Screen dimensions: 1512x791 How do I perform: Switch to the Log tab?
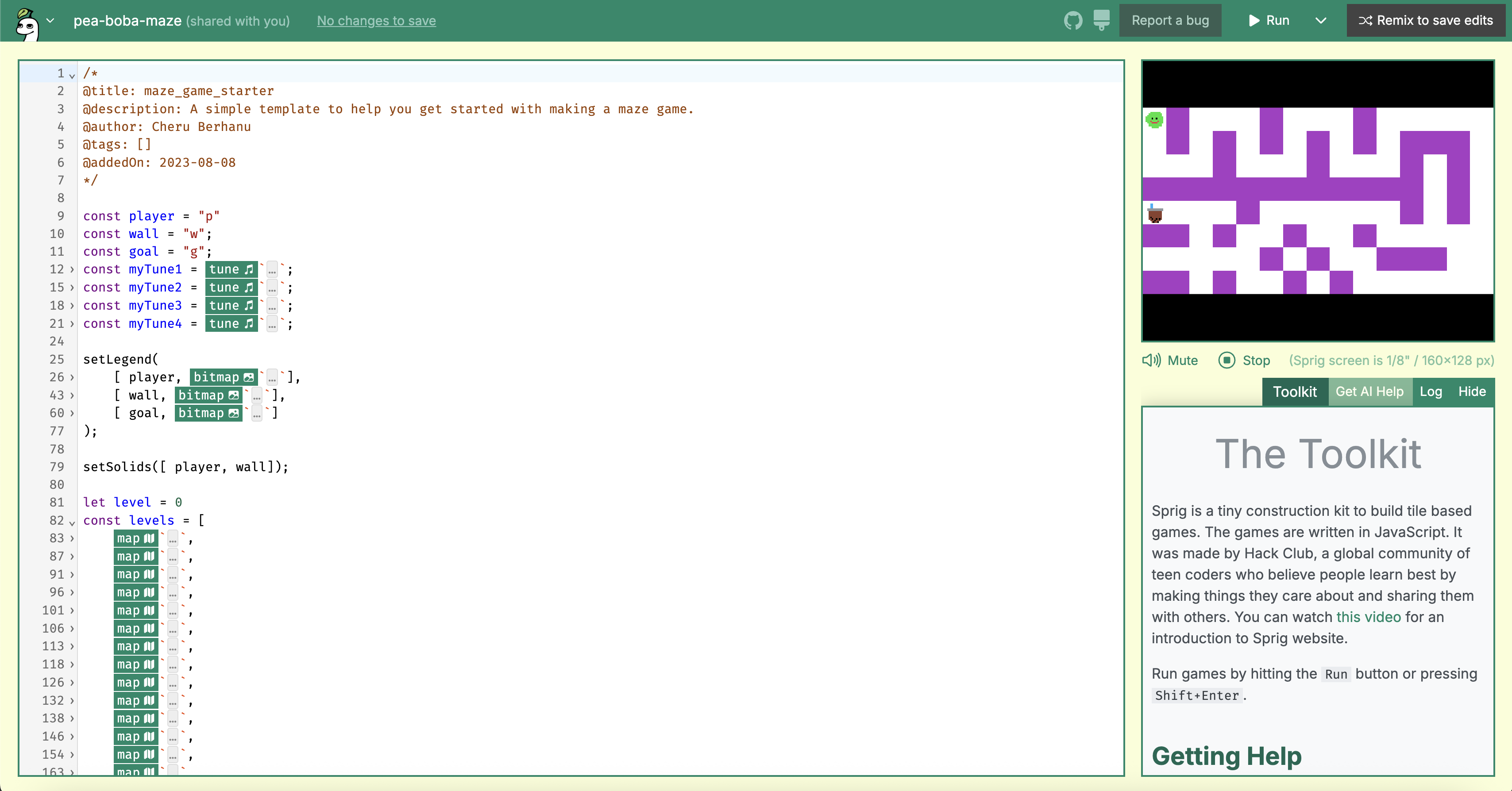(1431, 392)
